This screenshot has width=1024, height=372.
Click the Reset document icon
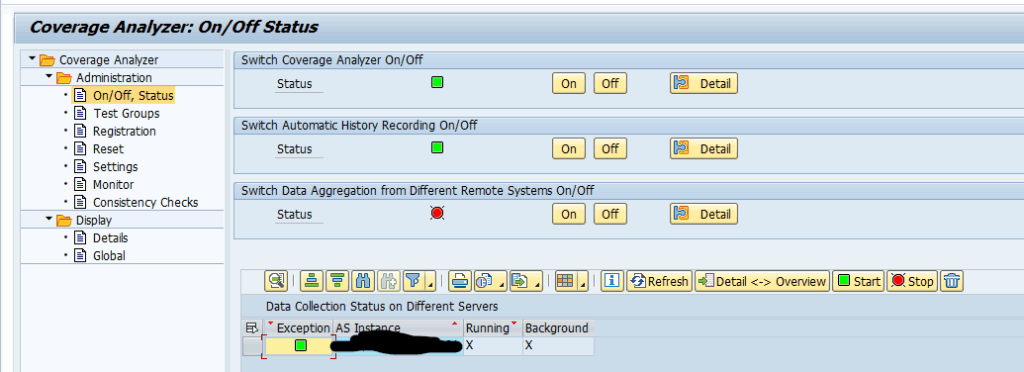point(80,149)
